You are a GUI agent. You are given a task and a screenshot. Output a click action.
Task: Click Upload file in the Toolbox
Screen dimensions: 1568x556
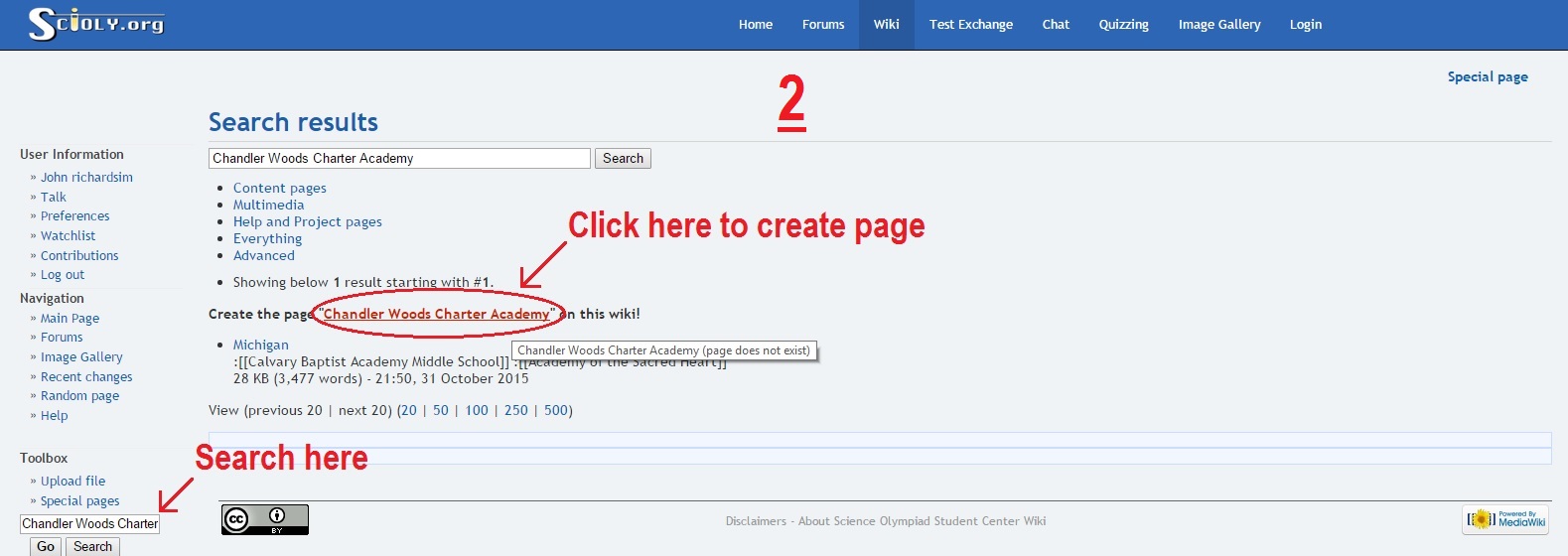pos(72,481)
